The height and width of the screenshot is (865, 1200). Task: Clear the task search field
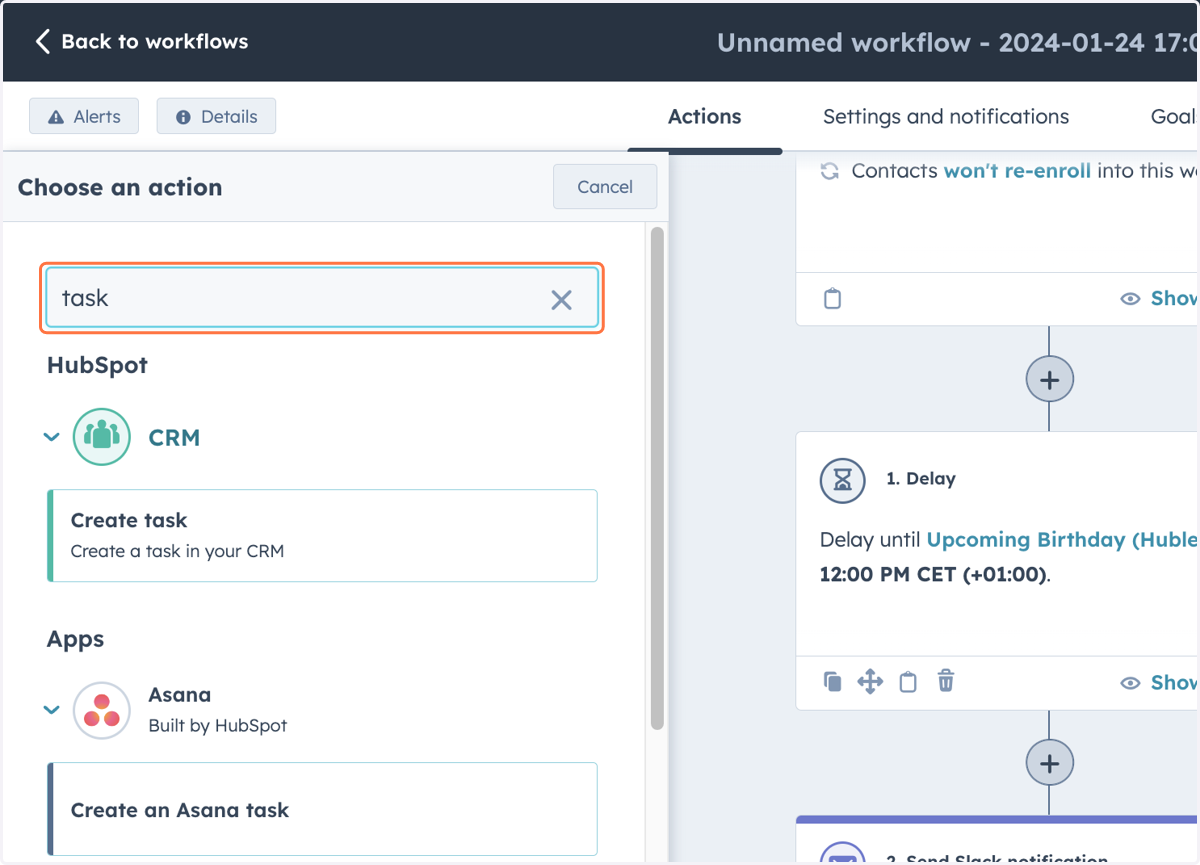[x=562, y=299]
